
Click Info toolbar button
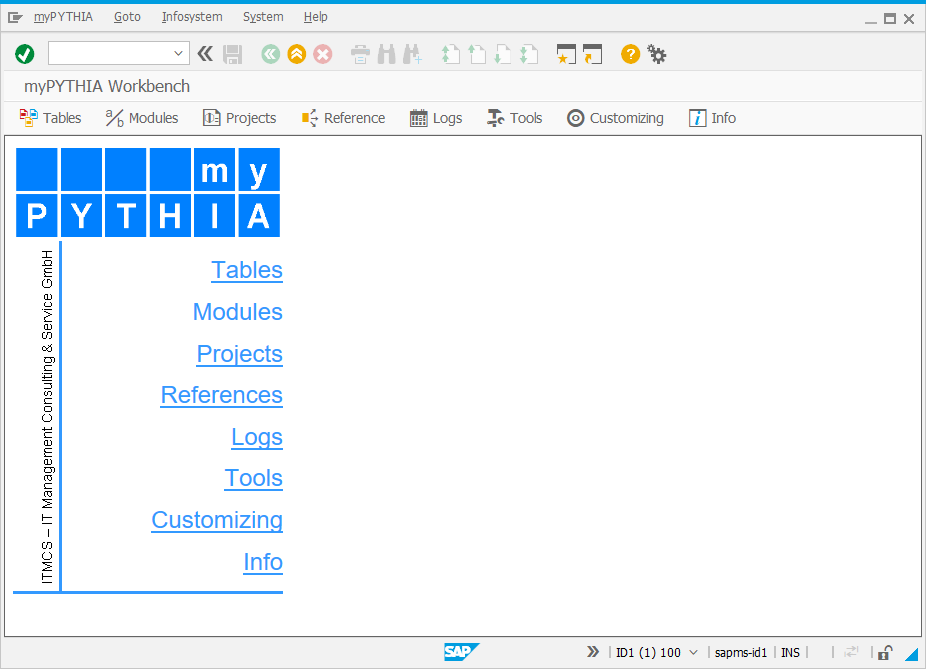pyautogui.click(x=712, y=118)
